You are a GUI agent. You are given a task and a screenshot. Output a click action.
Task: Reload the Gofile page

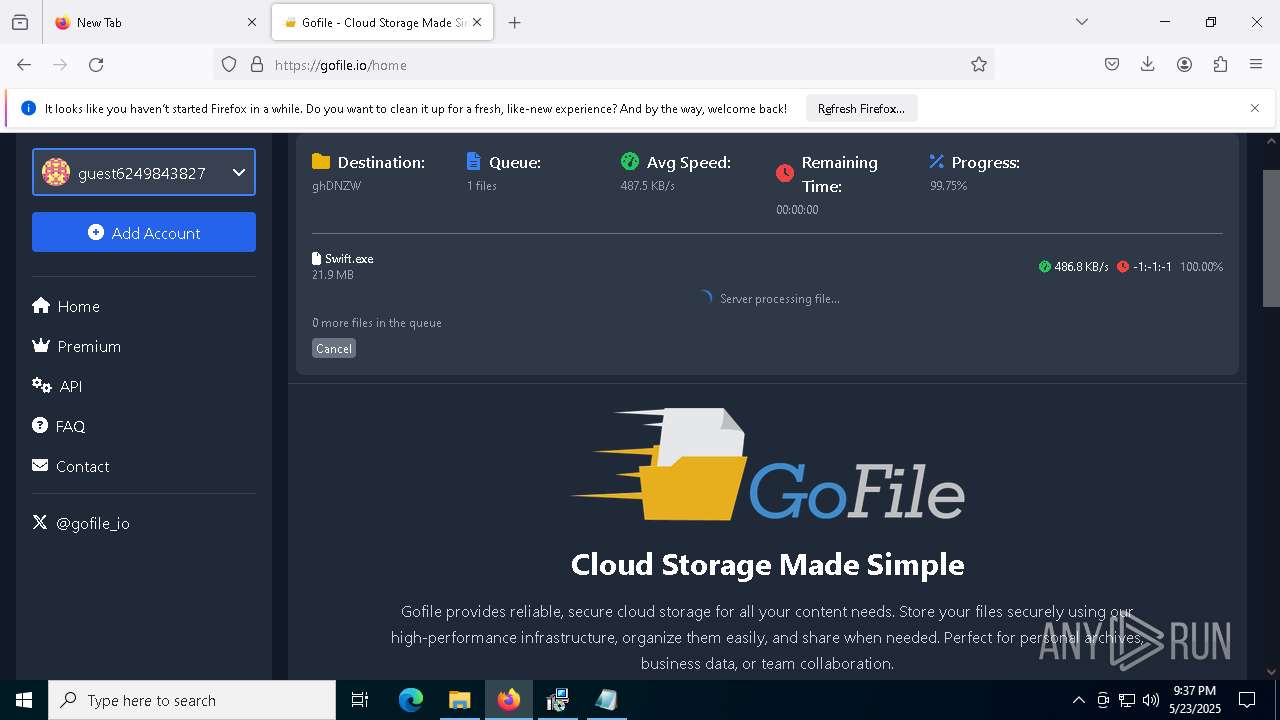(x=96, y=65)
